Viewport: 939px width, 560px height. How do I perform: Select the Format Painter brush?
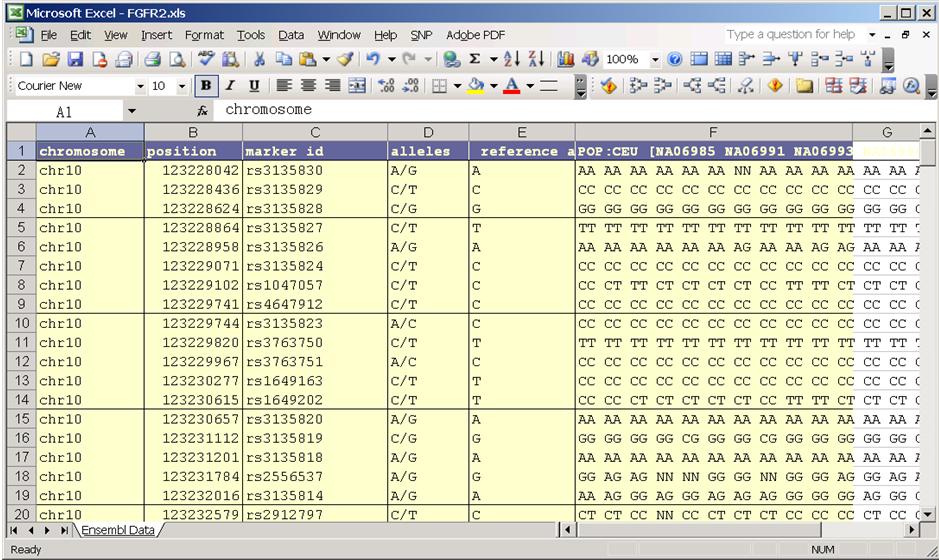(x=344, y=60)
